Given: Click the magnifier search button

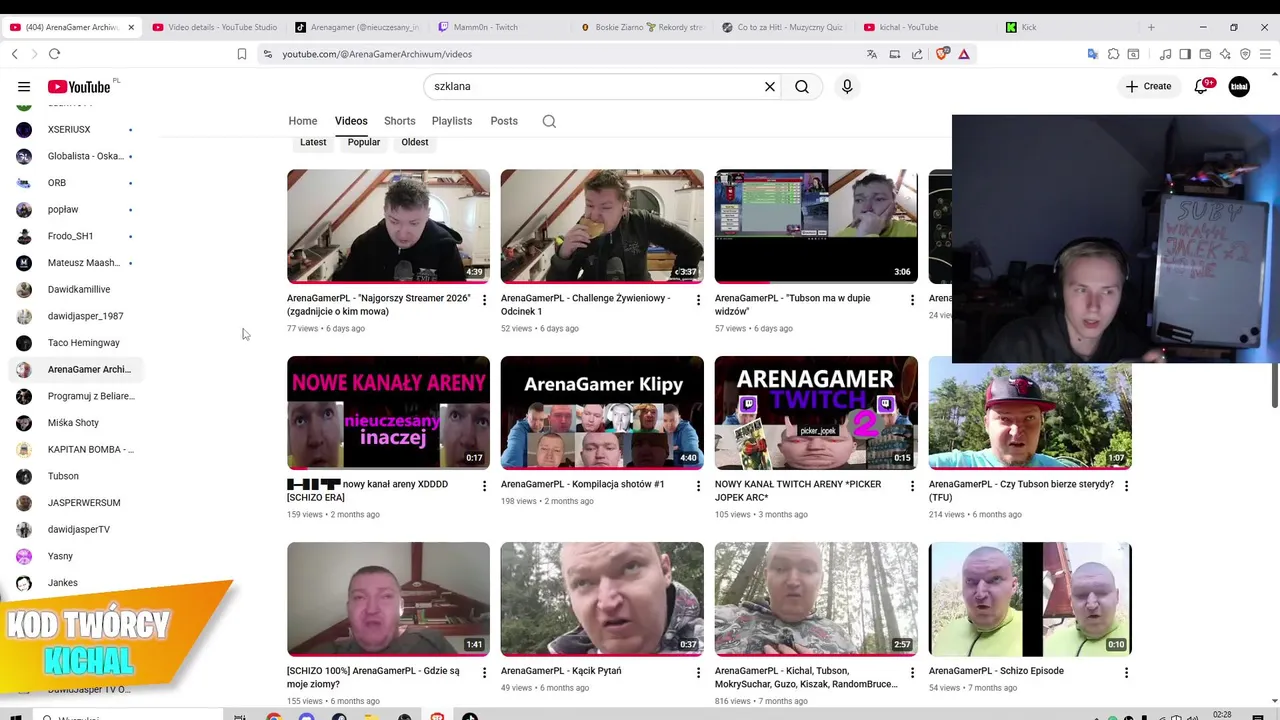Looking at the screenshot, I should (802, 87).
